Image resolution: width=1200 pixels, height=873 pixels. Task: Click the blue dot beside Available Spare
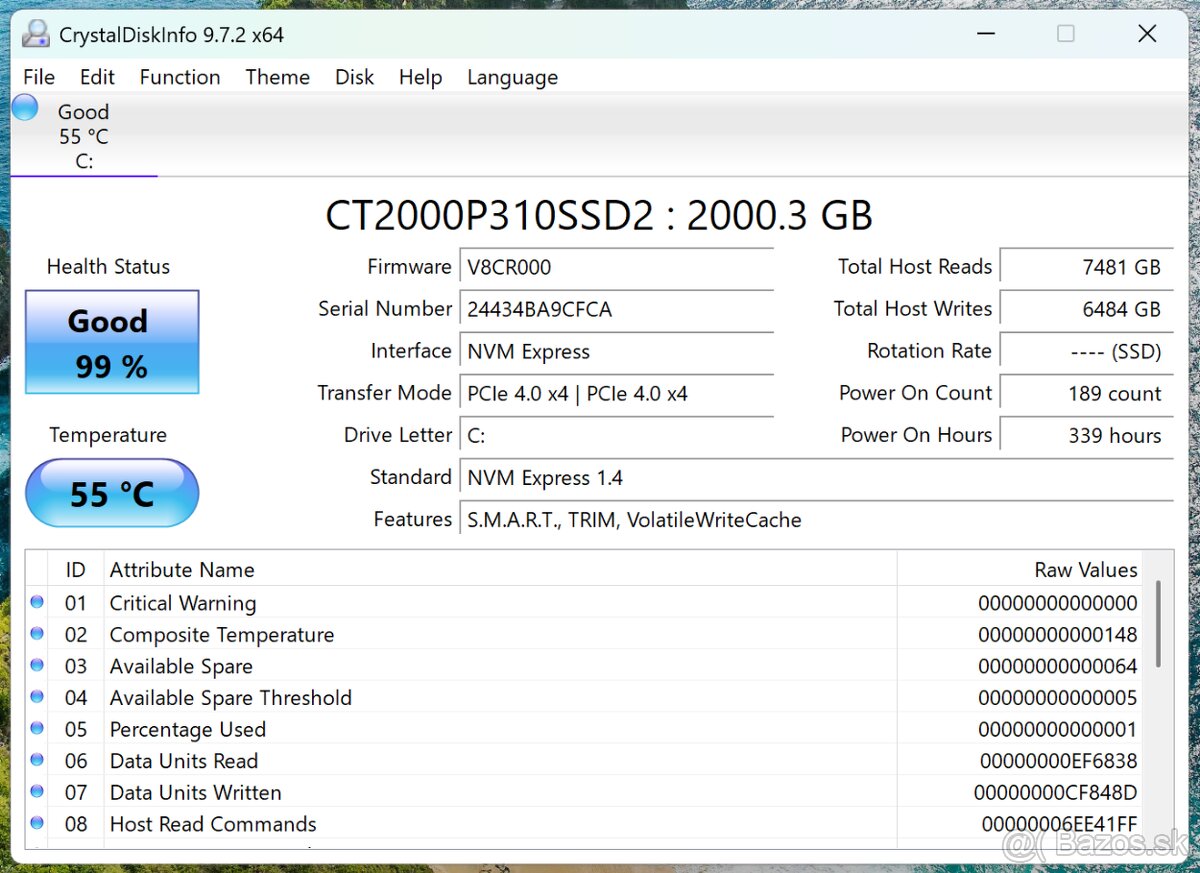coord(36,665)
